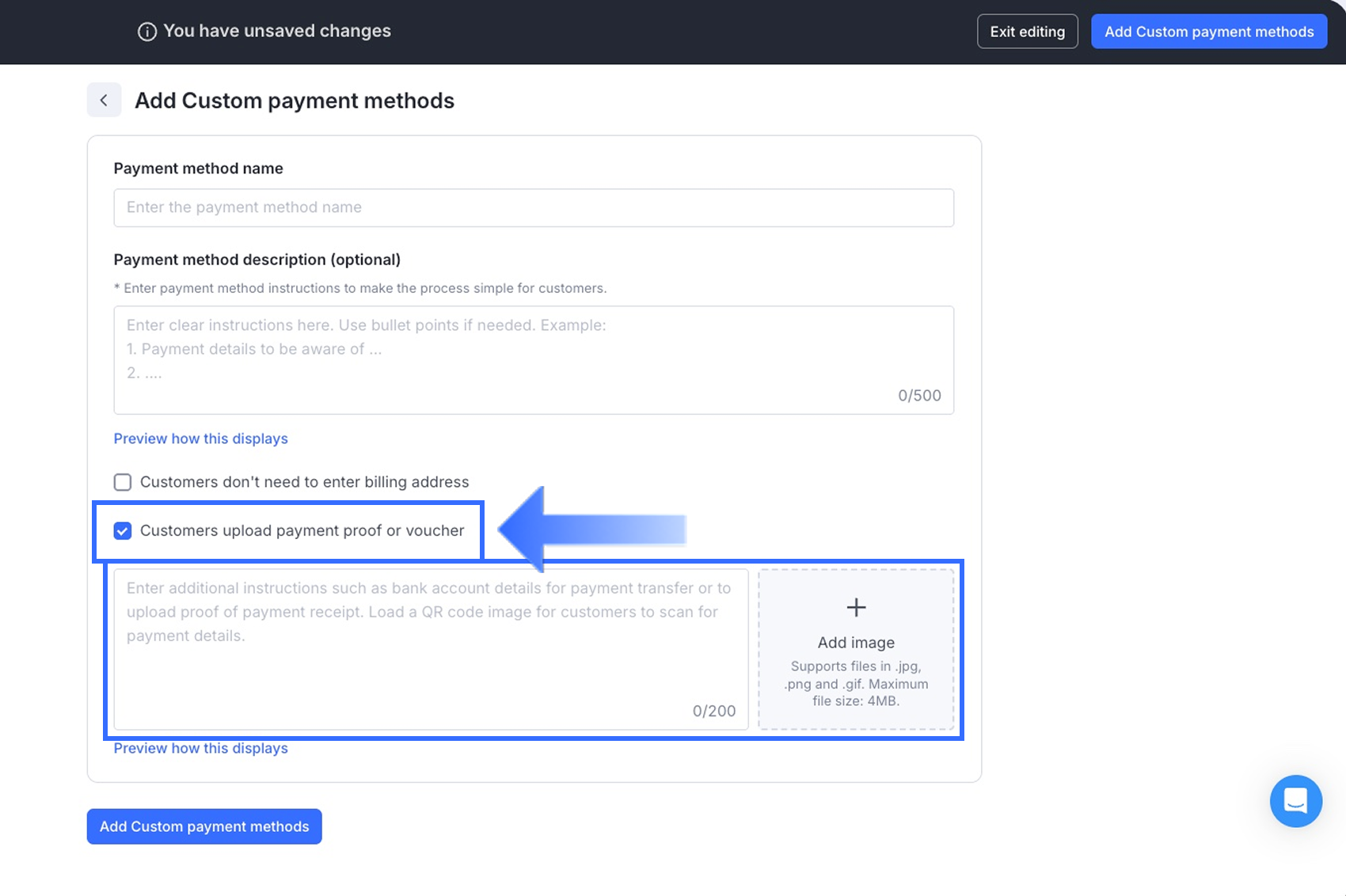
Task: Click the info icon beside unsaved changes
Action: tap(146, 32)
